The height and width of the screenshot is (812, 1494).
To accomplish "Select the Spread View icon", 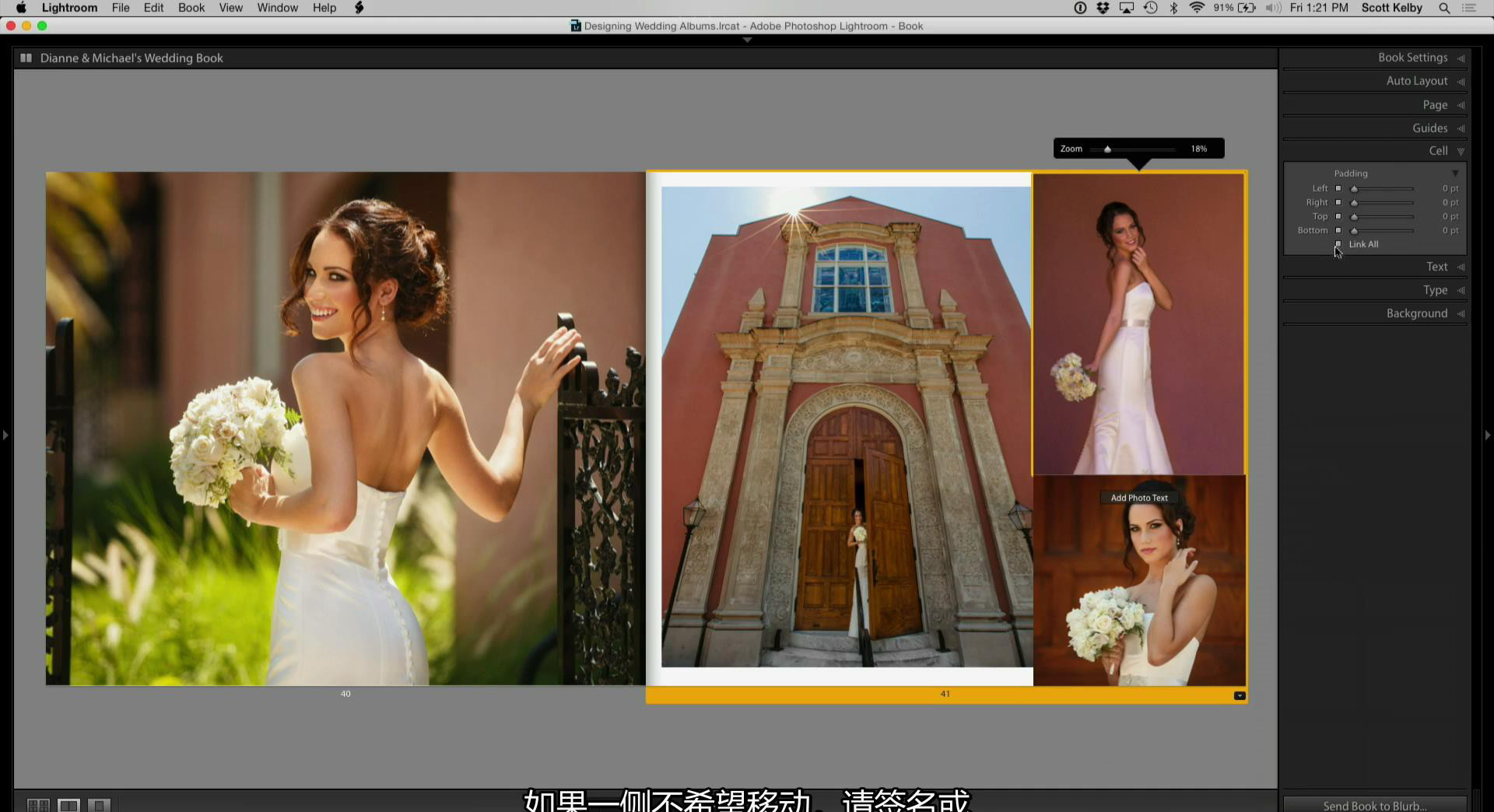I will 69,805.
